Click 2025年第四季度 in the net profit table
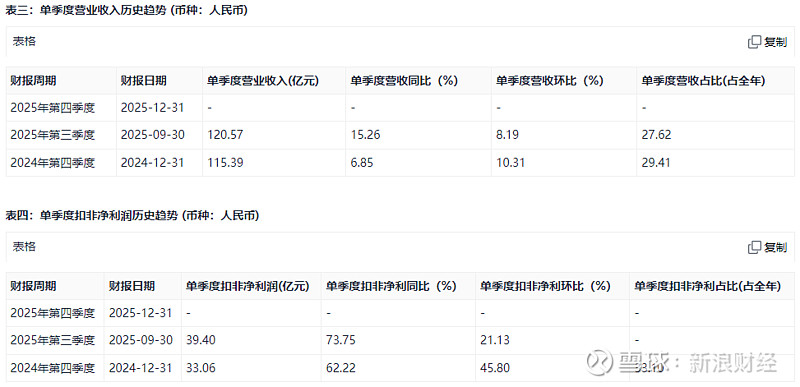Screen dimensions: 800x387 tap(53, 313)
